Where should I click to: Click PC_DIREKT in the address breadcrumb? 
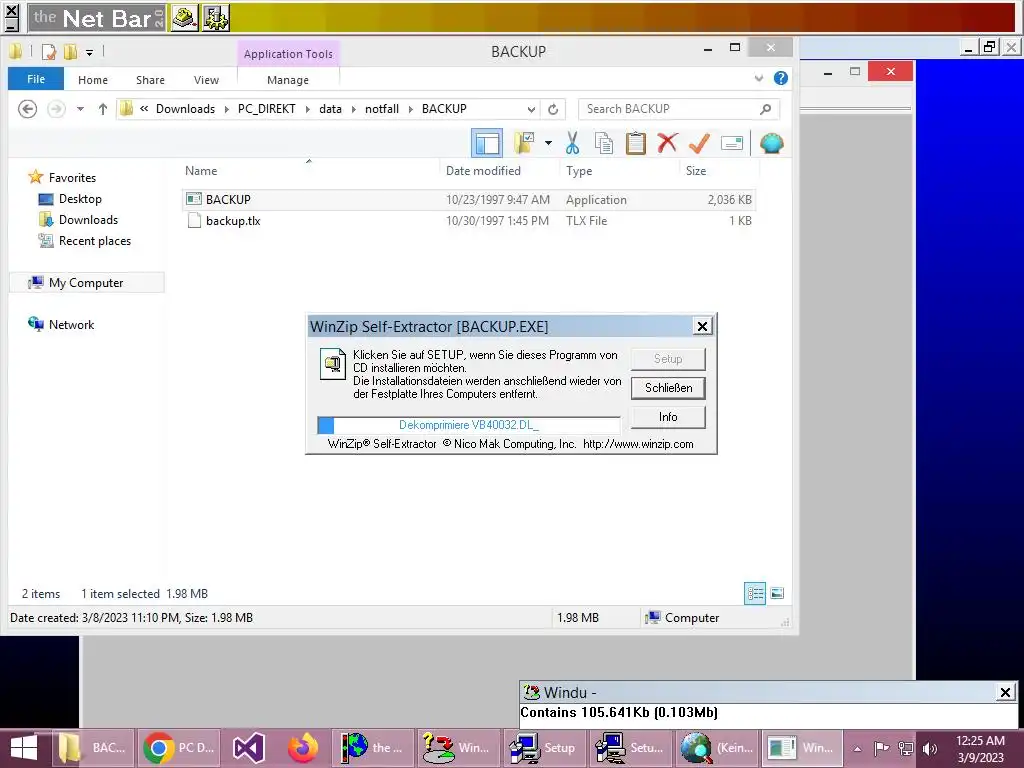pyautogui.click(x=266, y=109)
